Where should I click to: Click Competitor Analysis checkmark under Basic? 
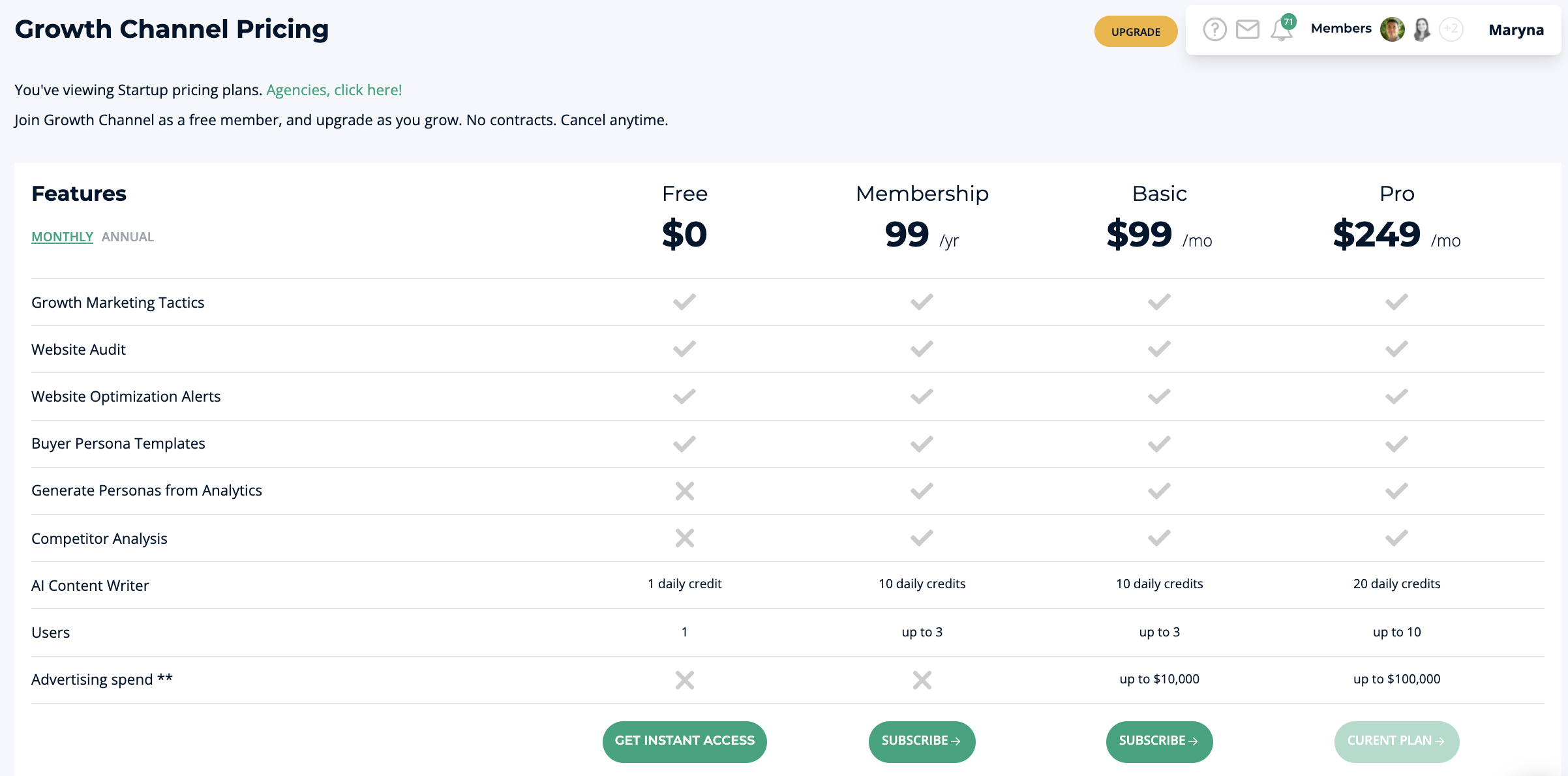[1159, 538]
